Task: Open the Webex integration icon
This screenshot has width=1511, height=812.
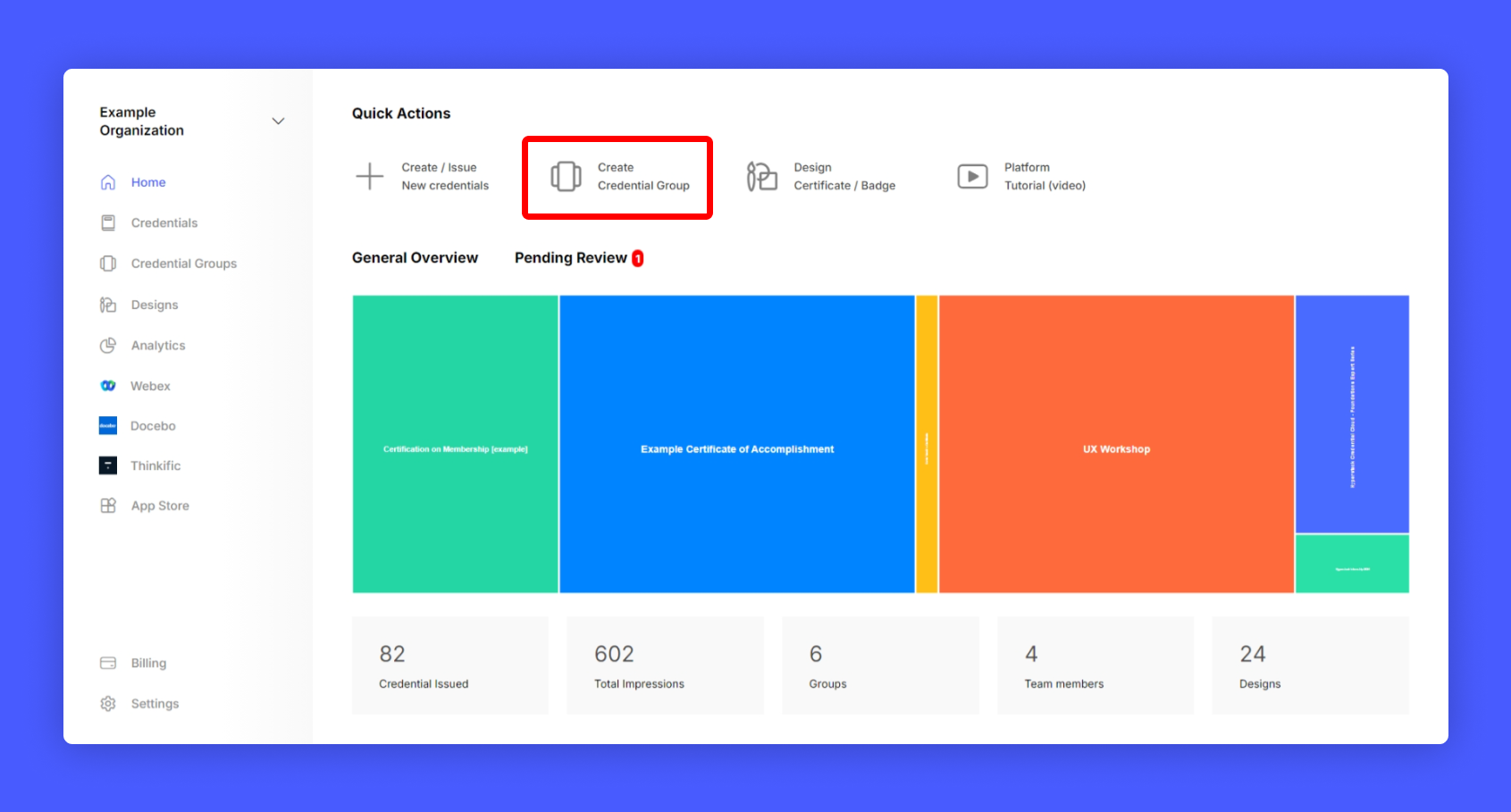Action: (x=108, y=386)
